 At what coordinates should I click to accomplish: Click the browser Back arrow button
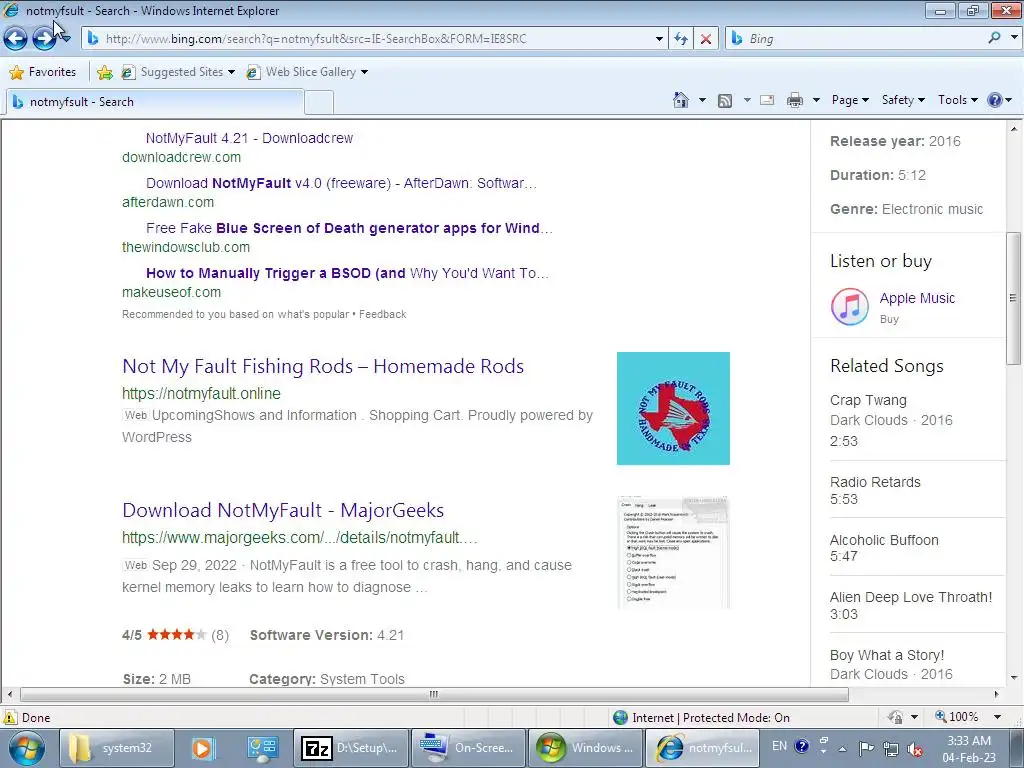pyautogui.click(x=16, y=39)
